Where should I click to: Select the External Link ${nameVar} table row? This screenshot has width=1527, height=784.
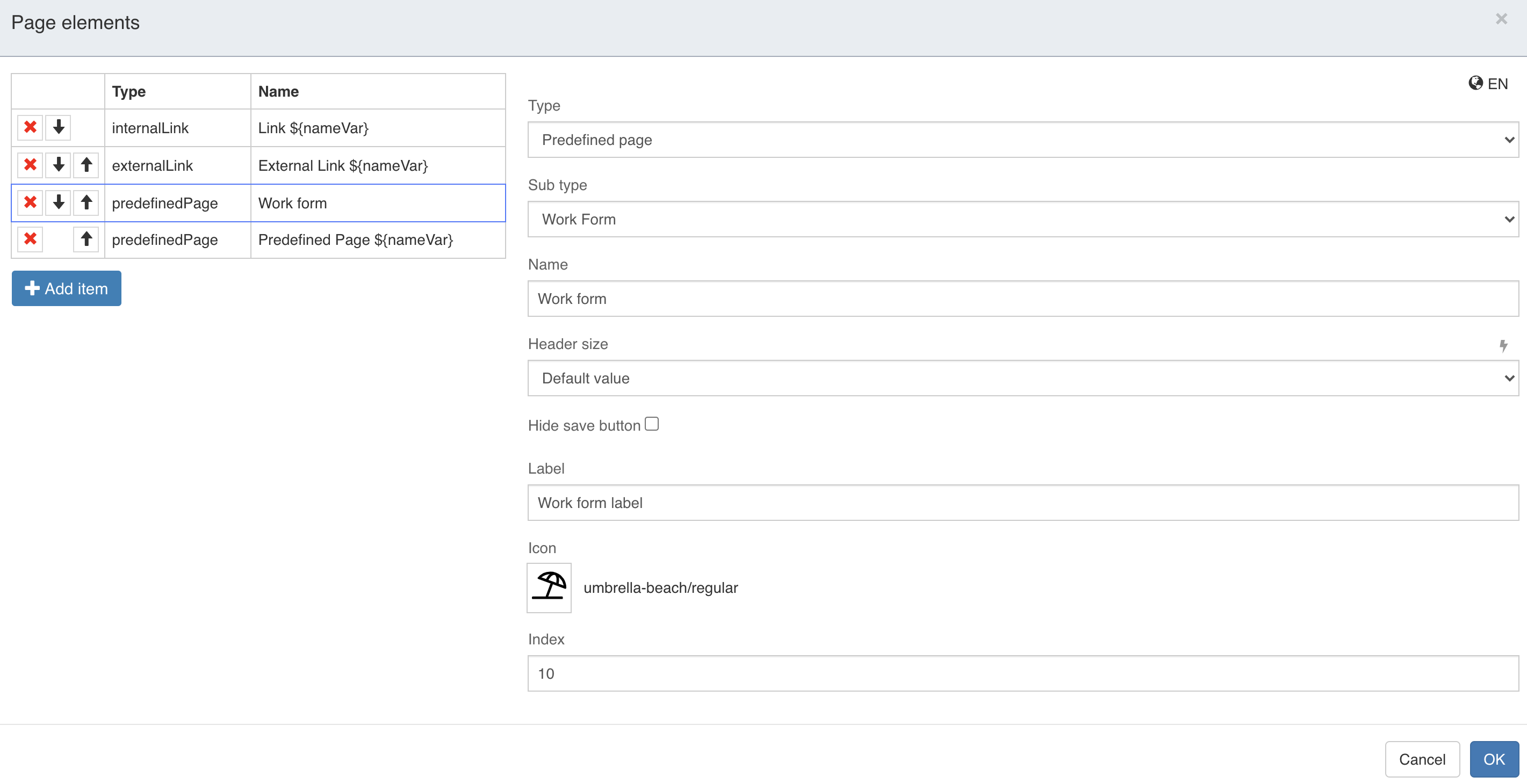(343, 165)
